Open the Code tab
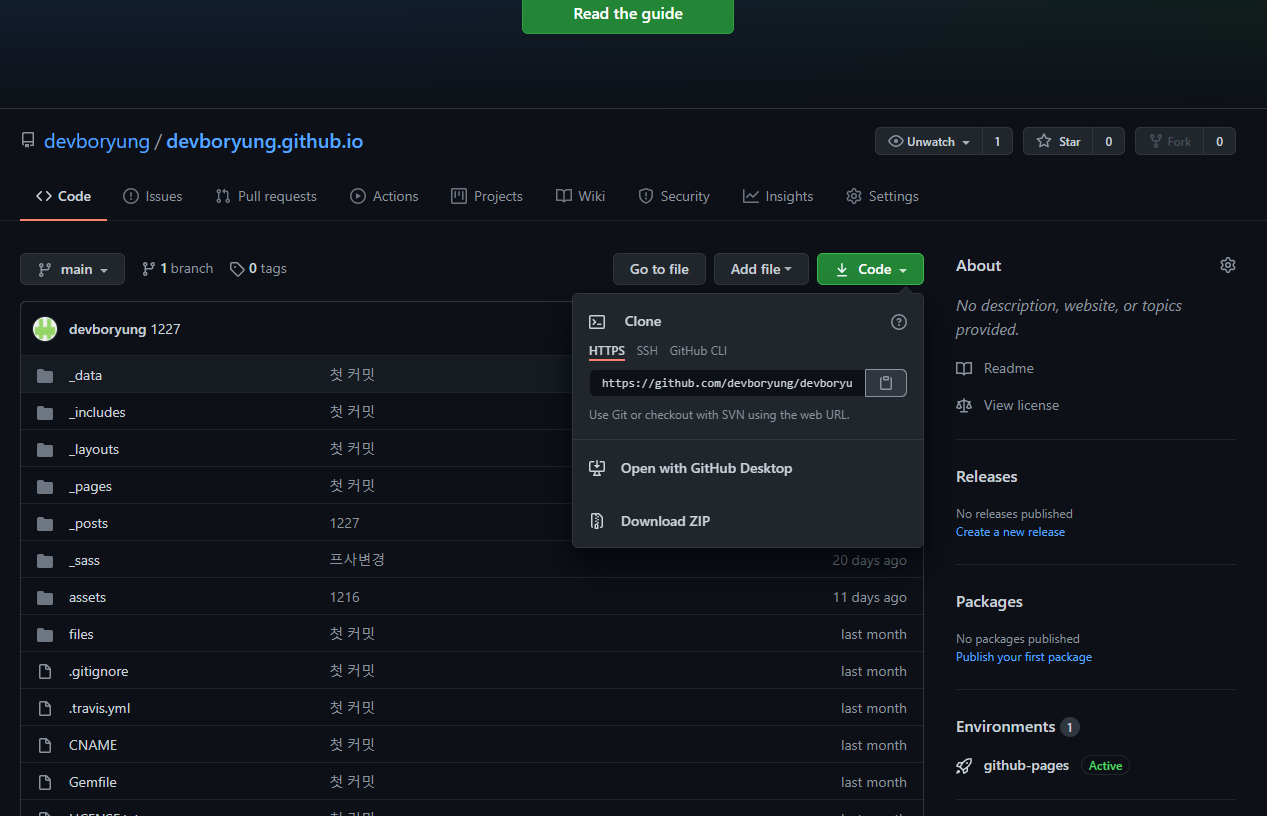The width and height of the screenshot is (1267, 816). [63, 196]
